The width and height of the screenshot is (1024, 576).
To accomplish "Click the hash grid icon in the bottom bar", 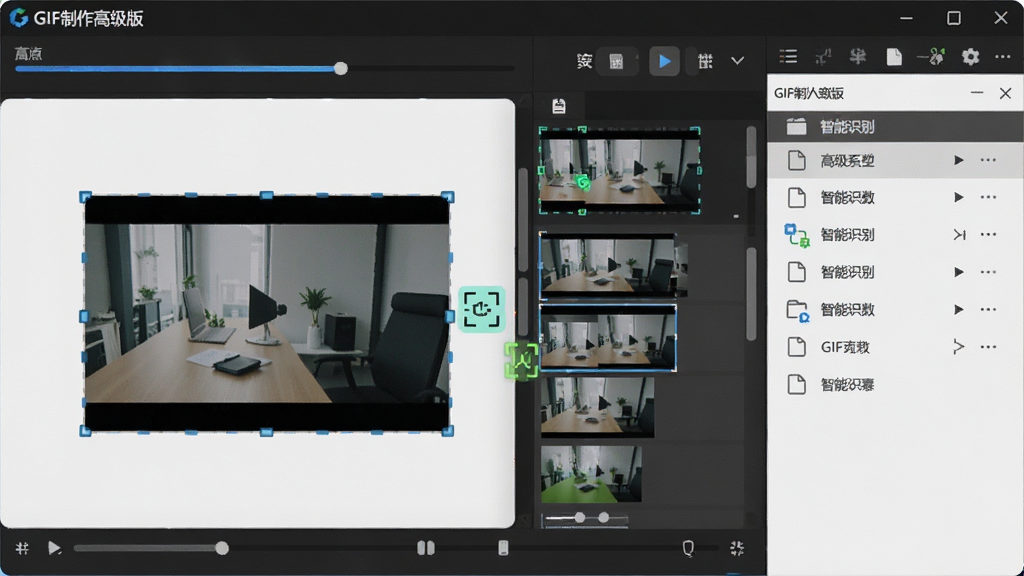I will pos(22,548).
